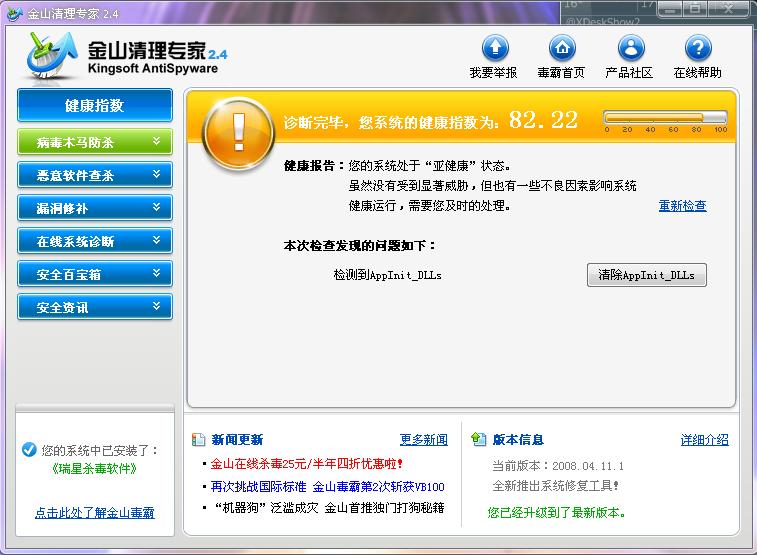Click the 您已经升级到了最新版本 status text

click(557, 513)
